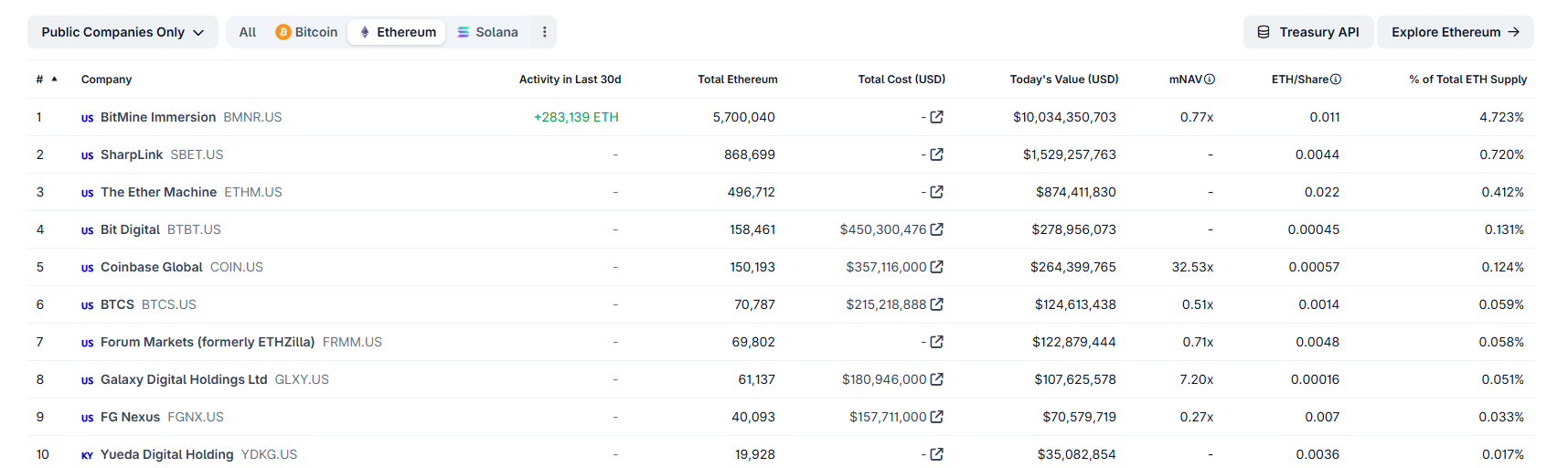The width and height of the screenshot is (1568, 468).
Task: Sort by Company column header
Action: [x=106, y=80]
